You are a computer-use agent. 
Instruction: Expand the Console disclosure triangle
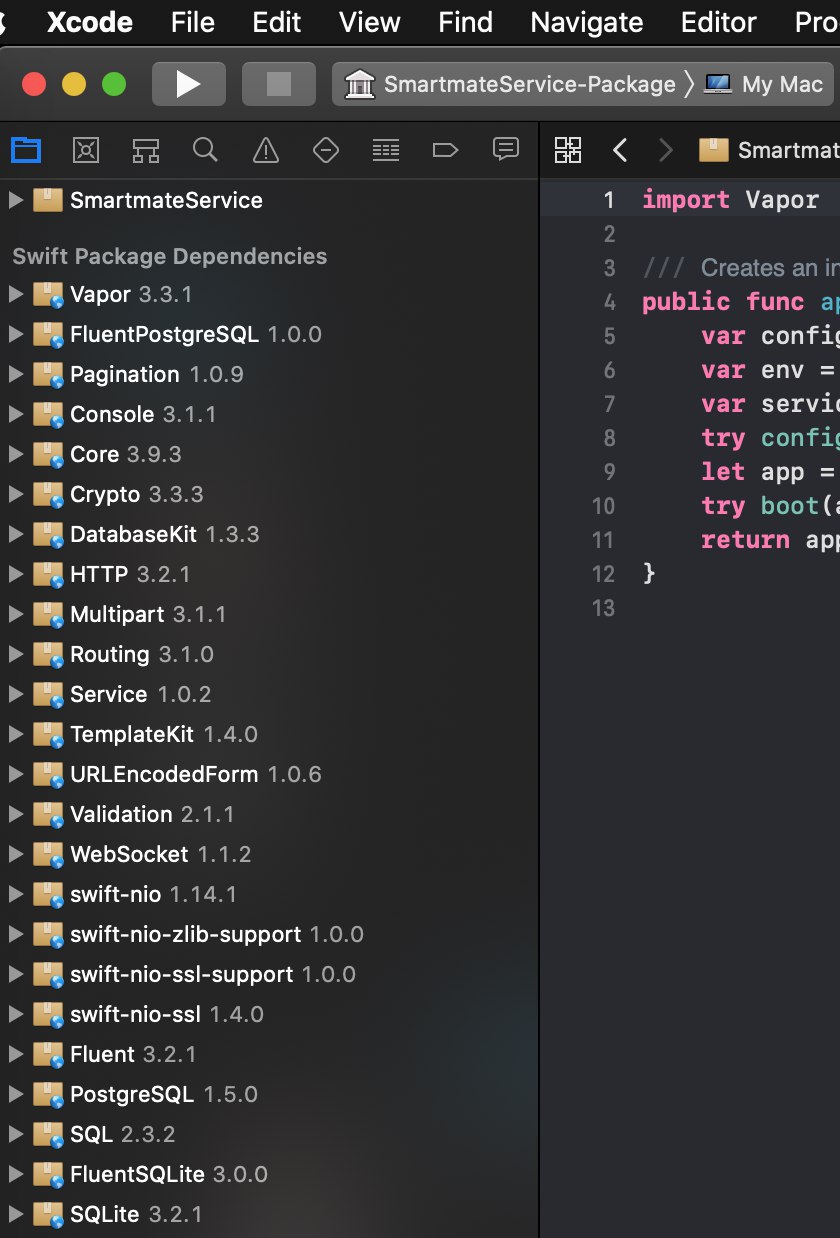click(15, 414)
